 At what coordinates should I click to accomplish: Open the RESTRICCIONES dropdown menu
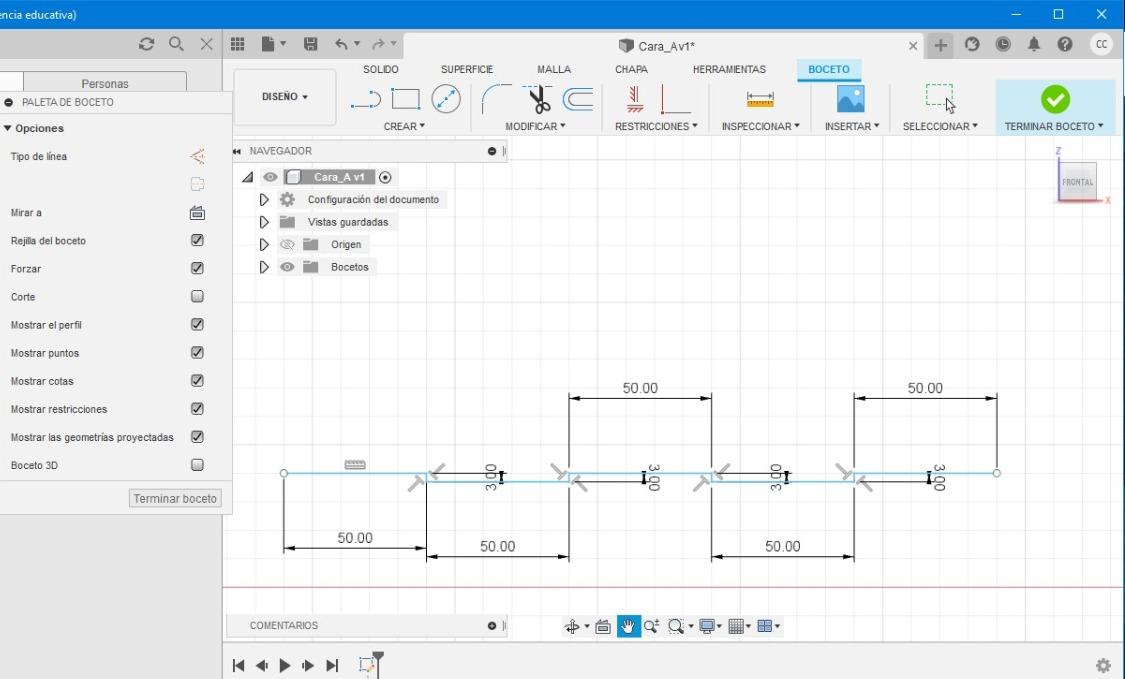tap(656, 126)
